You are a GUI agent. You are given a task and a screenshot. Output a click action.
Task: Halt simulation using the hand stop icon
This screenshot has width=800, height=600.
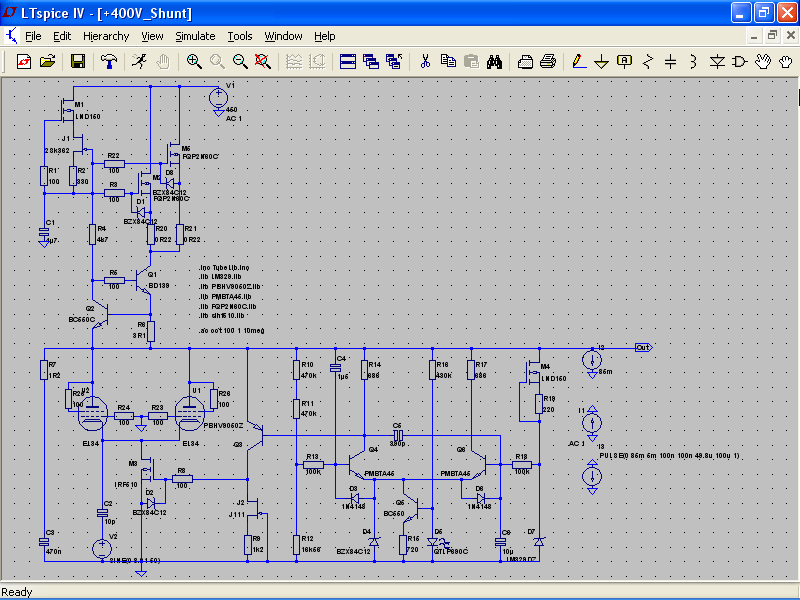click(x=163, y=62)
